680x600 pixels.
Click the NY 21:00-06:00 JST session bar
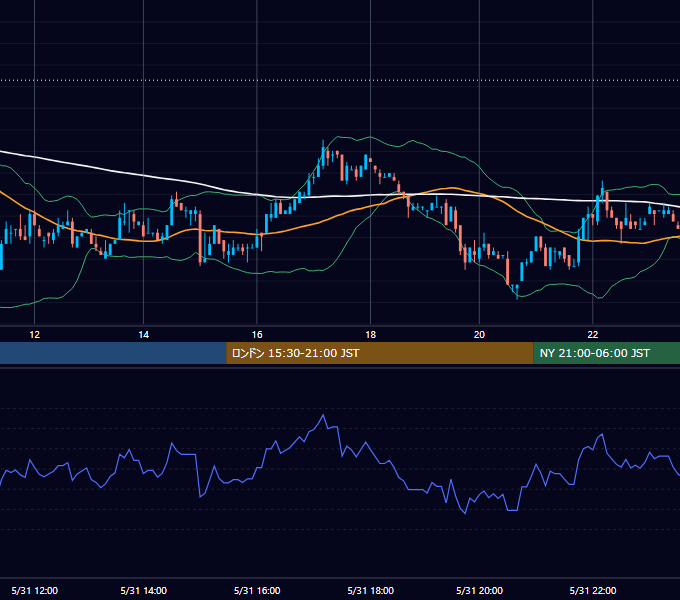click(x=607, y=353)
